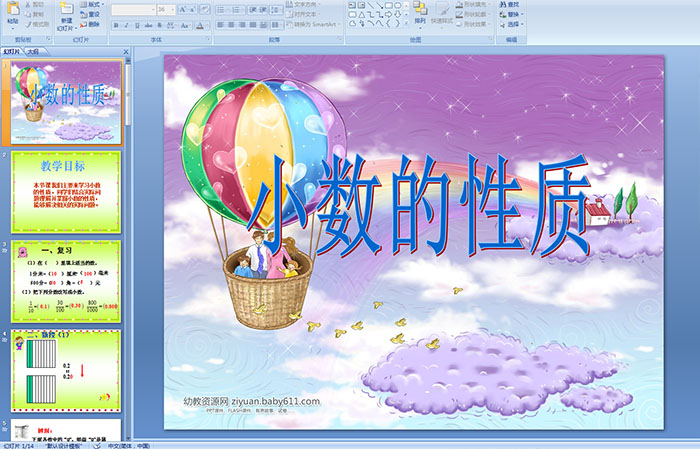Screen dimensions: 700x449
Task: Close the slides thumbnail pane
Action: (x=126, y=52)
